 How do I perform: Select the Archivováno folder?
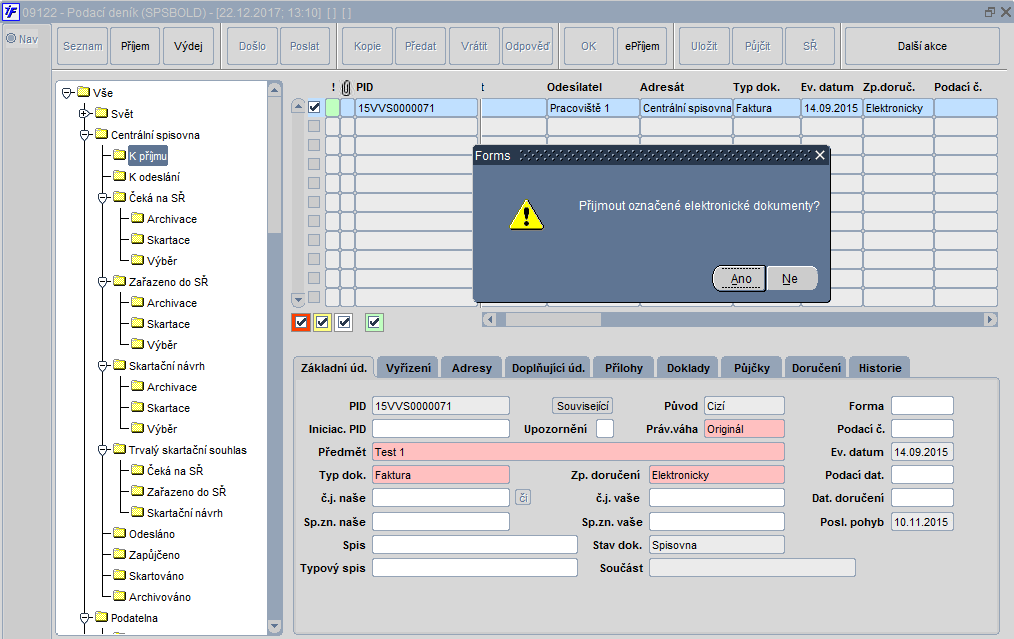pyautogui.click(x=160, y=597)
